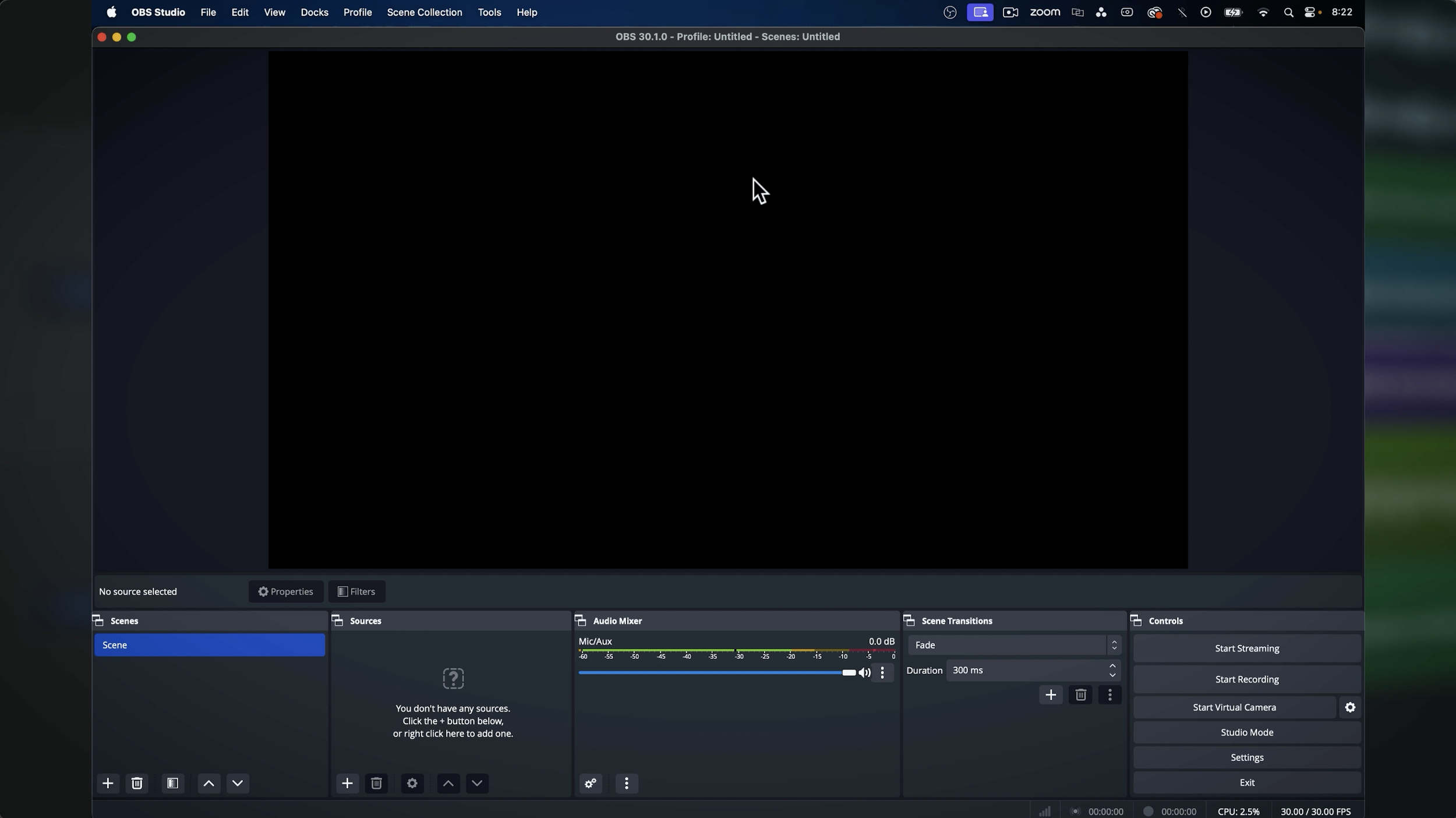Image resolution: width=1456 pixels, height=818 pixels.
Task: Open scene filters icon in Scenes dock
Action: (x=173, y=784)
